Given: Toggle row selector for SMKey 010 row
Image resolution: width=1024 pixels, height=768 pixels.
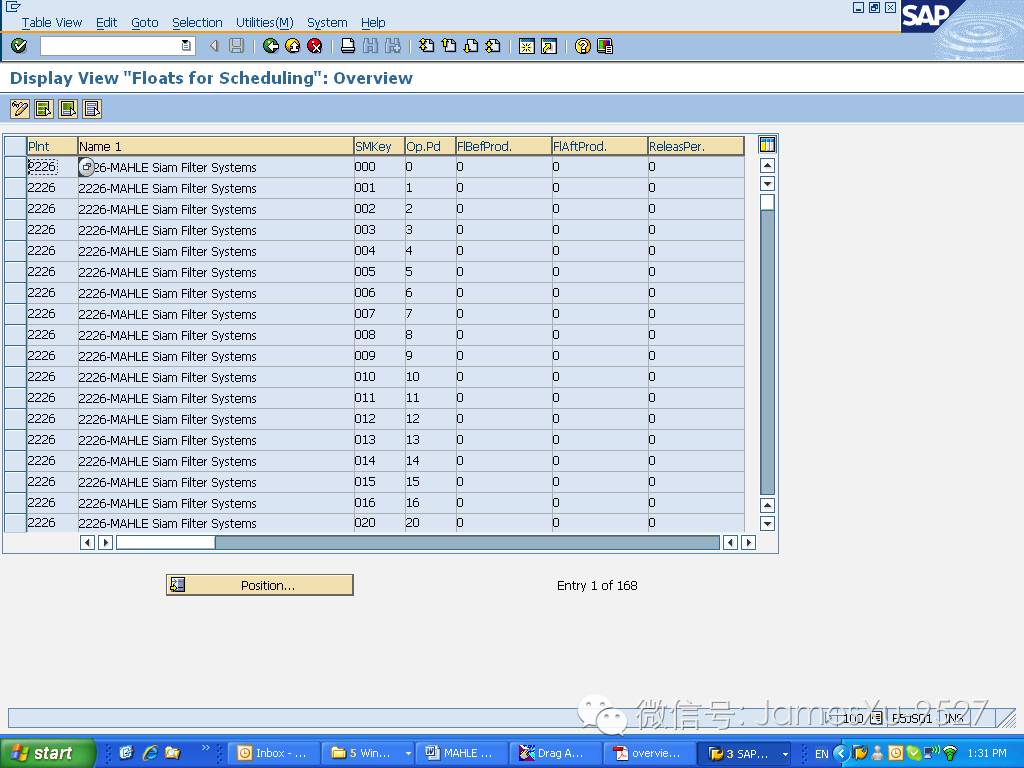Looking at the screenshot, I should [x=15, y=377].
